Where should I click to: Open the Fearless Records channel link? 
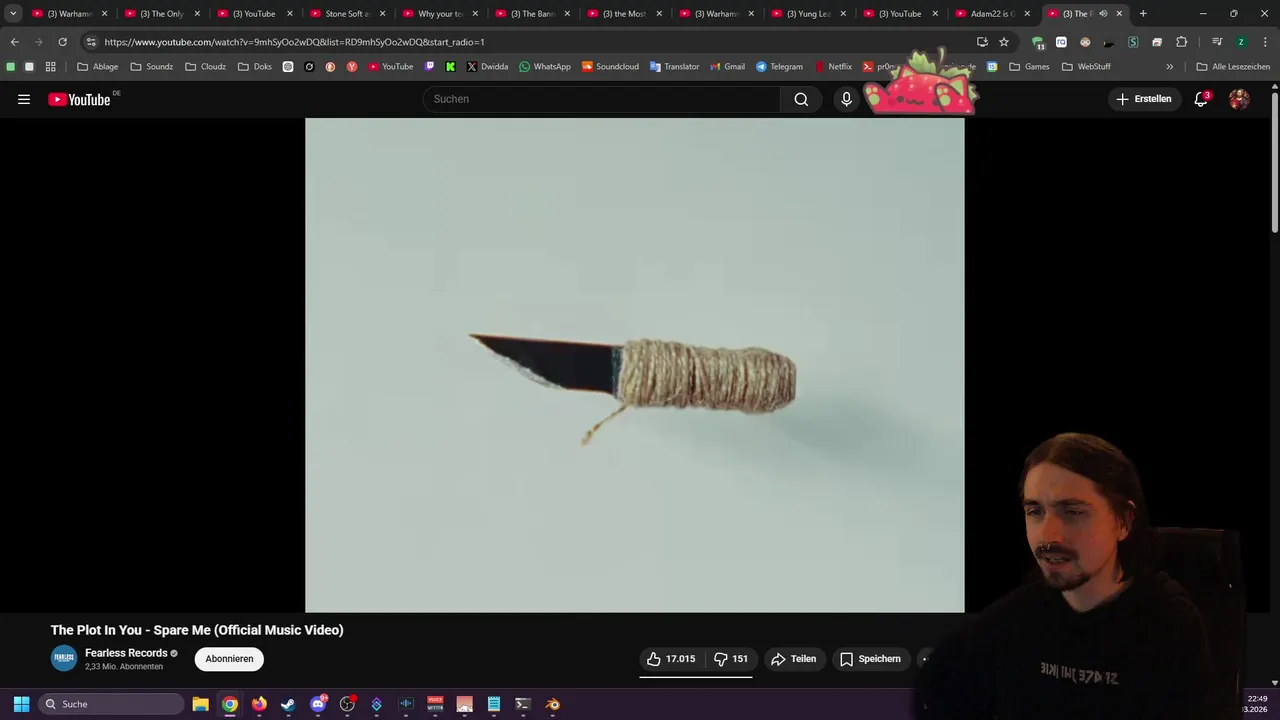coord(126,653)
